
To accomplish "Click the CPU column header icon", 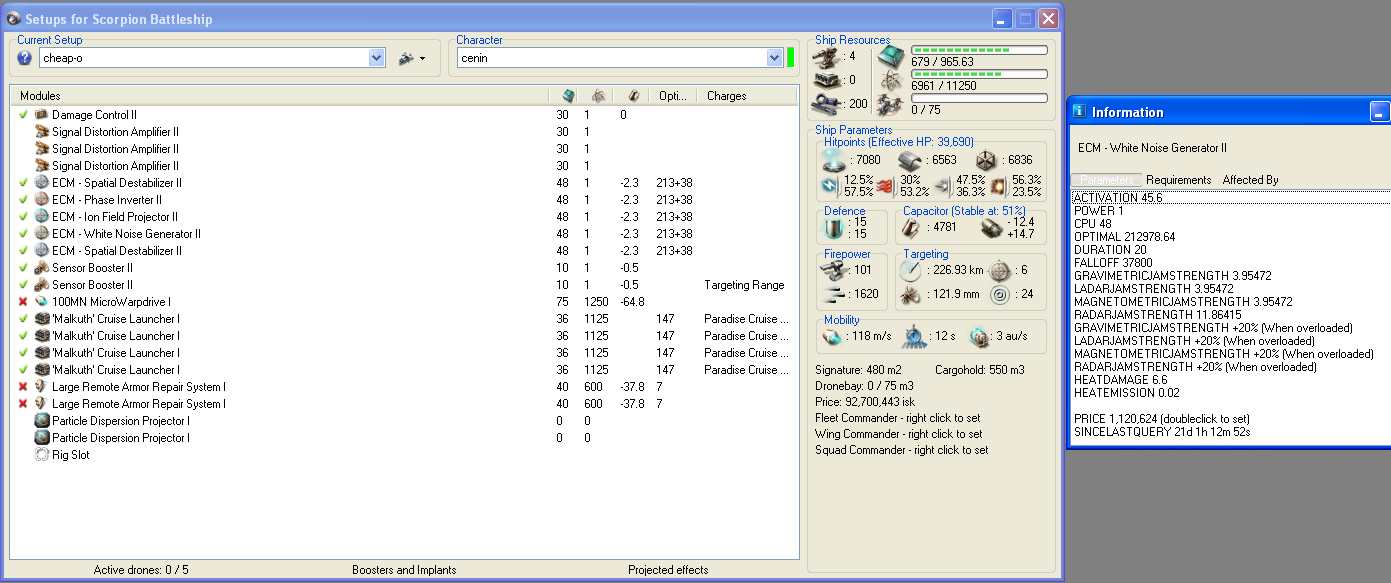I will (x=568, y=96).
